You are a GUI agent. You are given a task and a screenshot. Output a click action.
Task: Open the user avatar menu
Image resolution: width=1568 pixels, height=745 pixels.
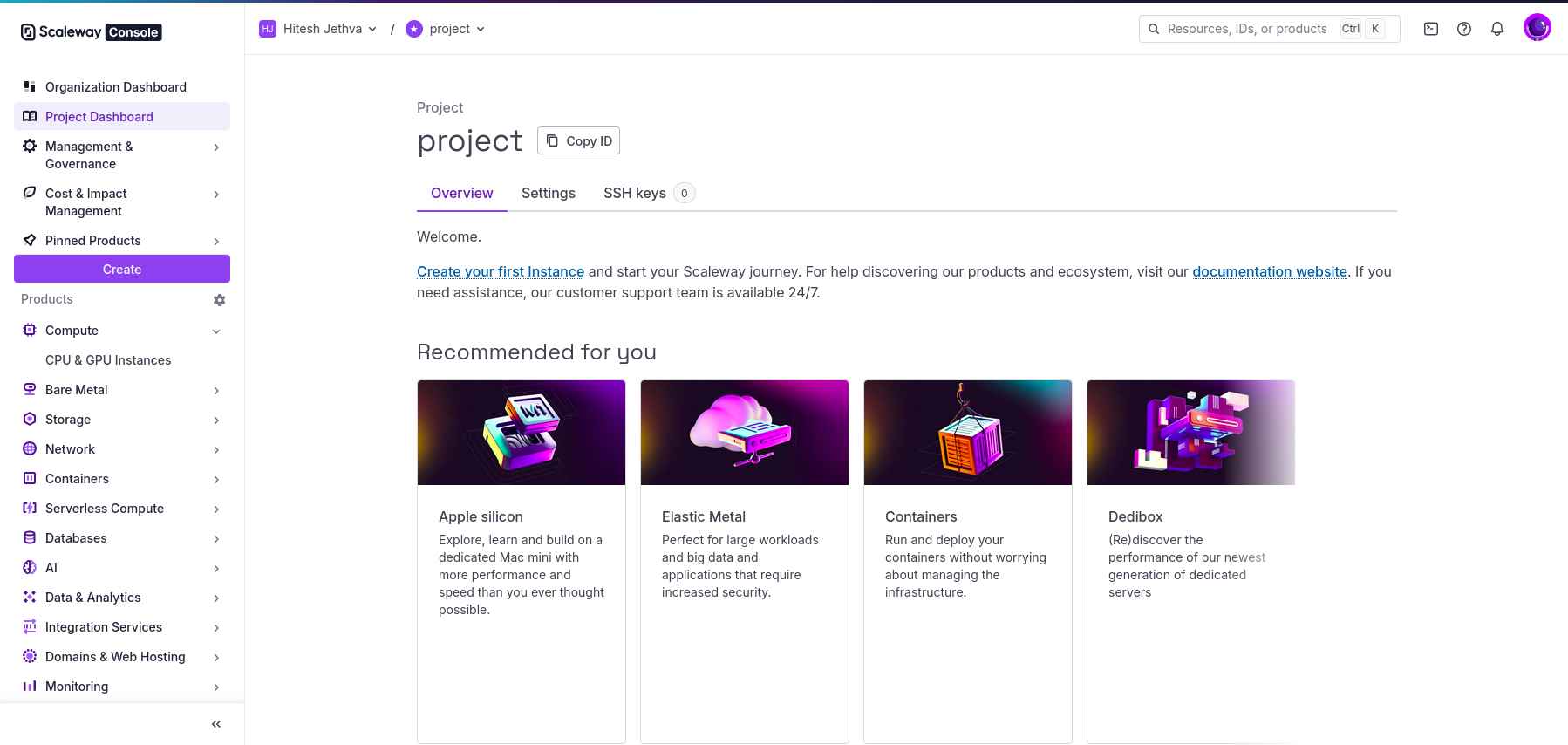pyautogui.click(x=1537, y=28)
